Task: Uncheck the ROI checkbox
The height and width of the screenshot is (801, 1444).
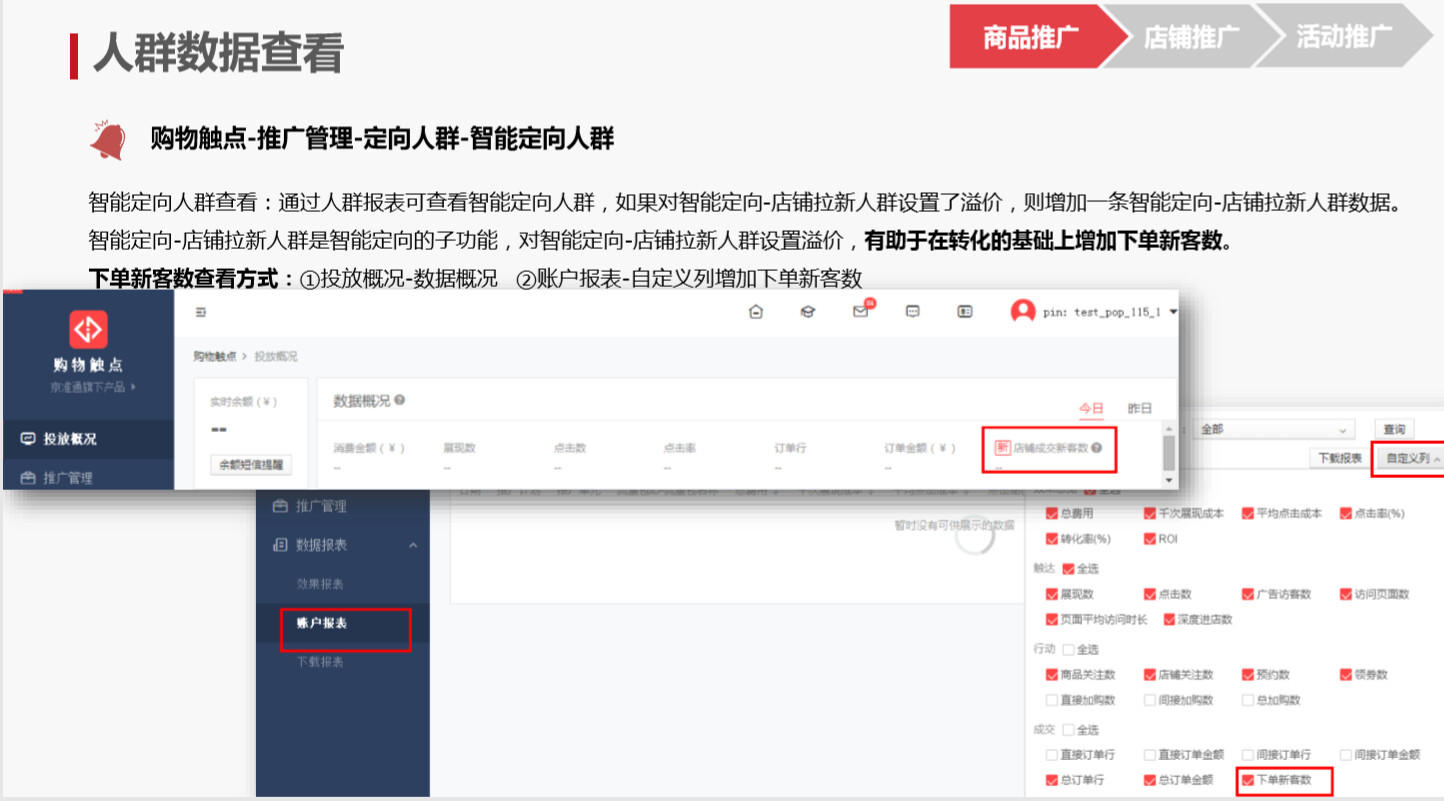Action: coord(1150,539)
